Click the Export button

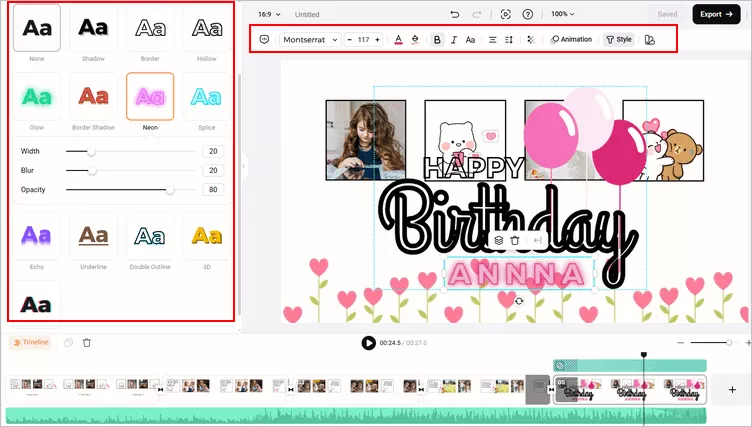[716, 14]
